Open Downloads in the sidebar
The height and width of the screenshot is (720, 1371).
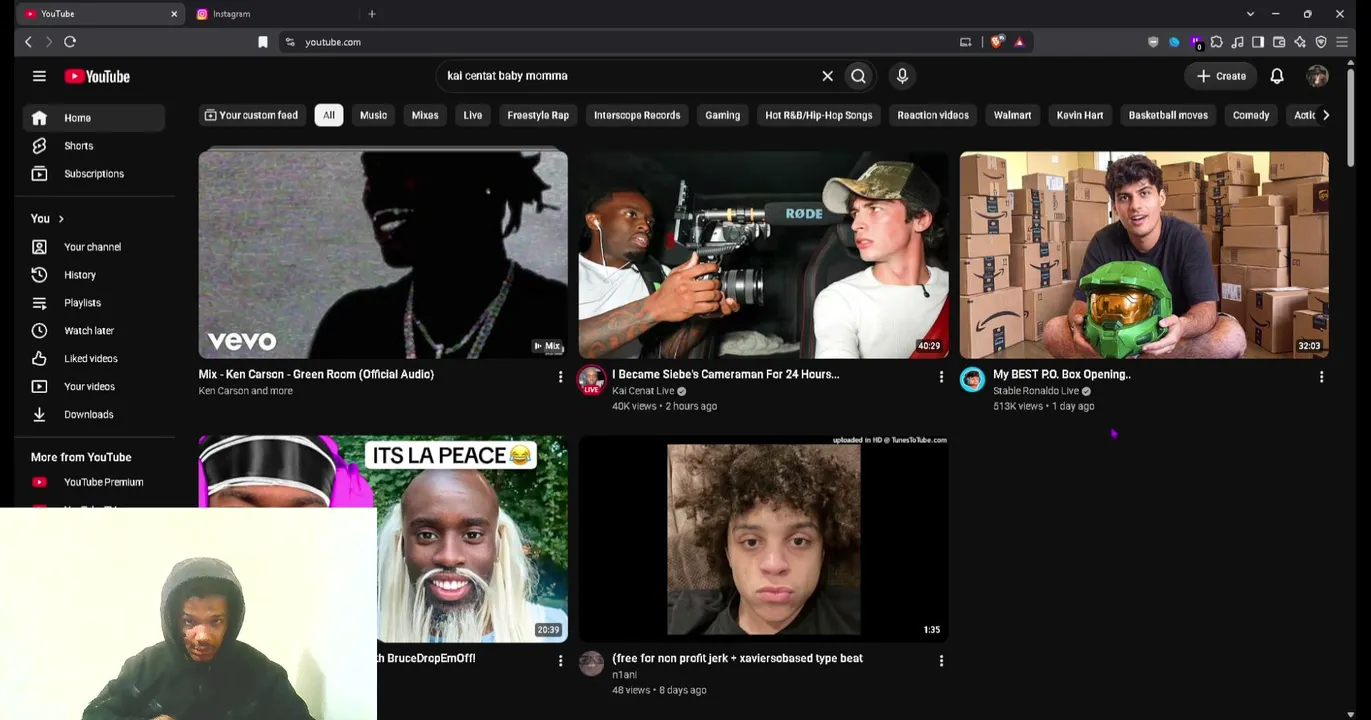click(94, 415)
